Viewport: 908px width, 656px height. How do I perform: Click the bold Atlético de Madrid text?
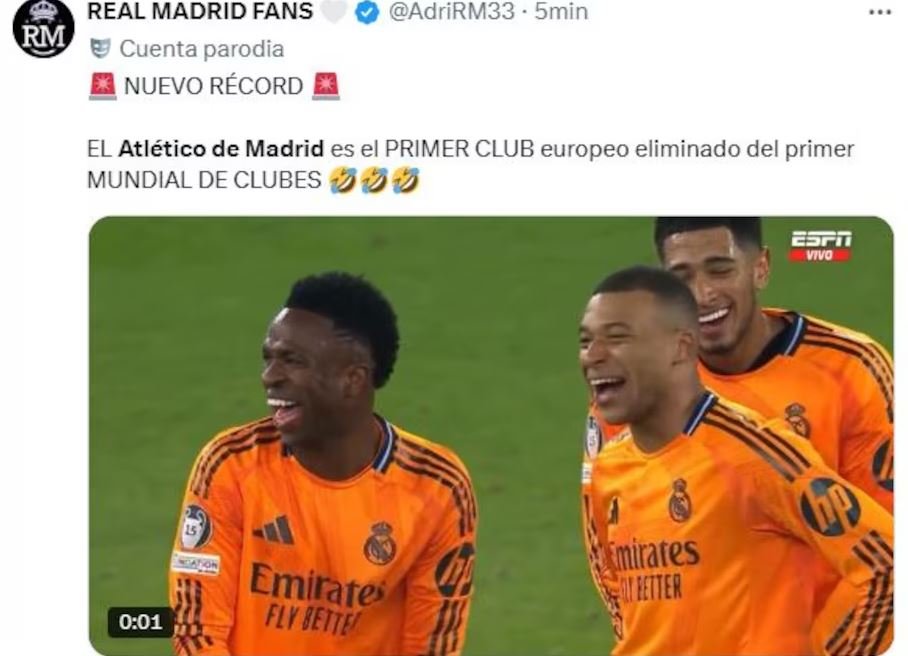[x=221, y=149]
